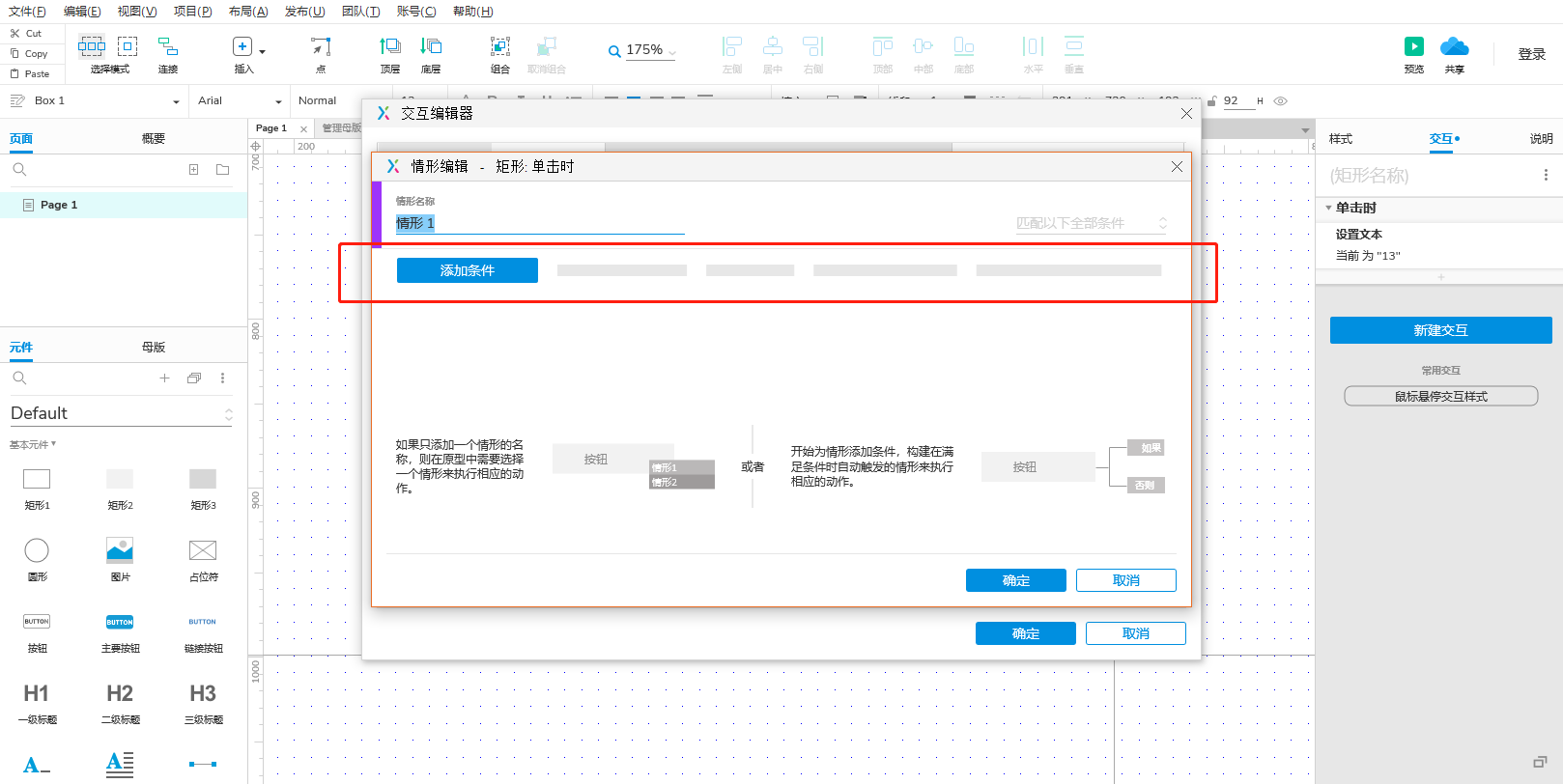Click the 垂直 distribute vertically icon

point(1074,46)
